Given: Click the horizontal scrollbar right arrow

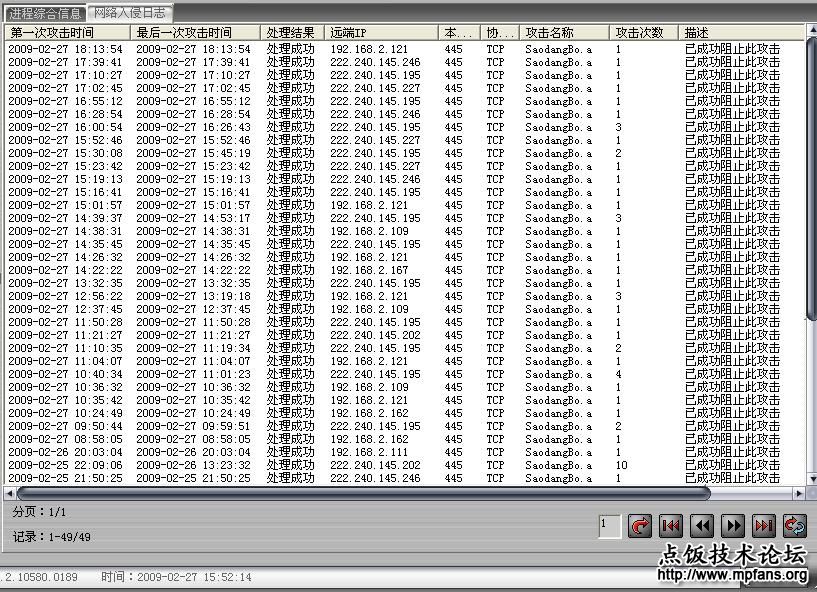Looking at the screenshot, I should coord(799,492).
